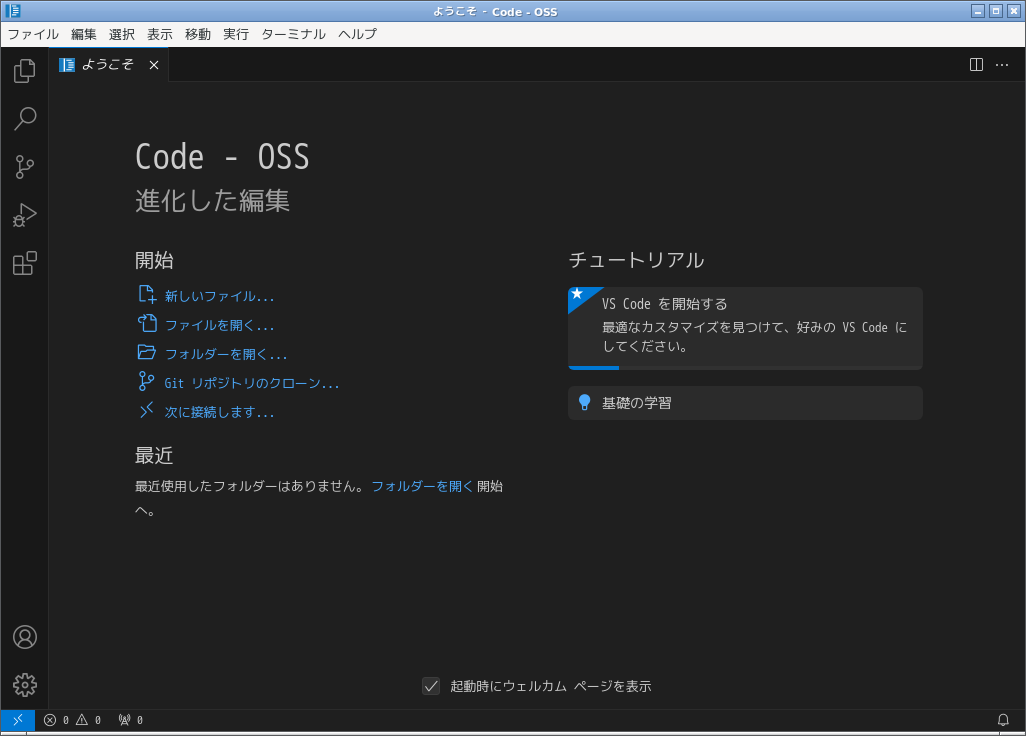Screen dimensions: 1026x736
Task: Open the Explorer view in activity bar
Action: tap(24, 71)
